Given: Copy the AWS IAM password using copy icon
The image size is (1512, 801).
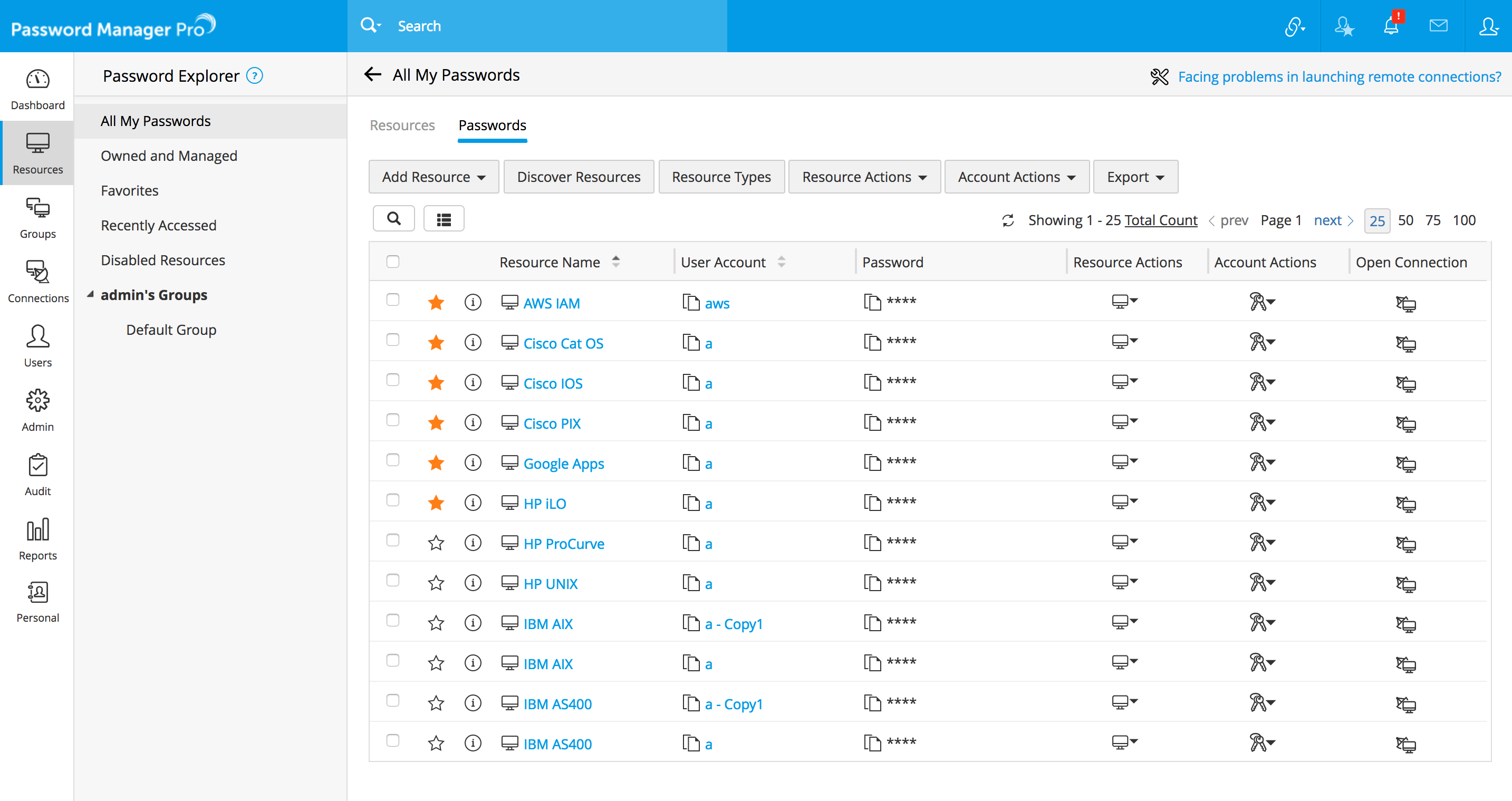Looking at the screenshot, I should (872, 302).
